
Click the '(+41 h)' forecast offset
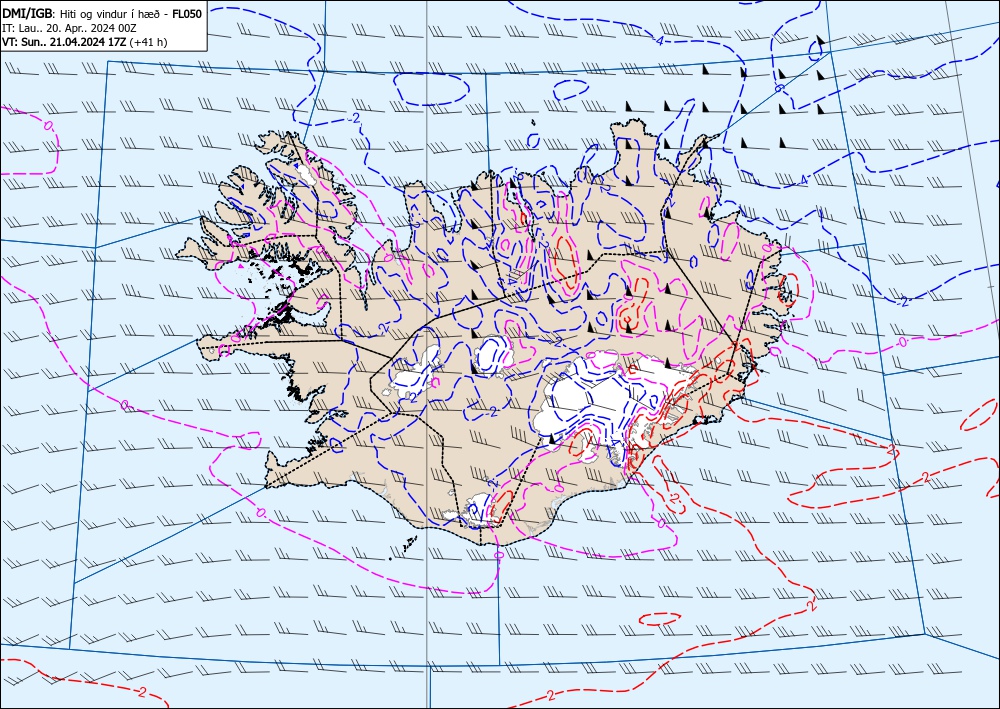[x=149, y=42]
